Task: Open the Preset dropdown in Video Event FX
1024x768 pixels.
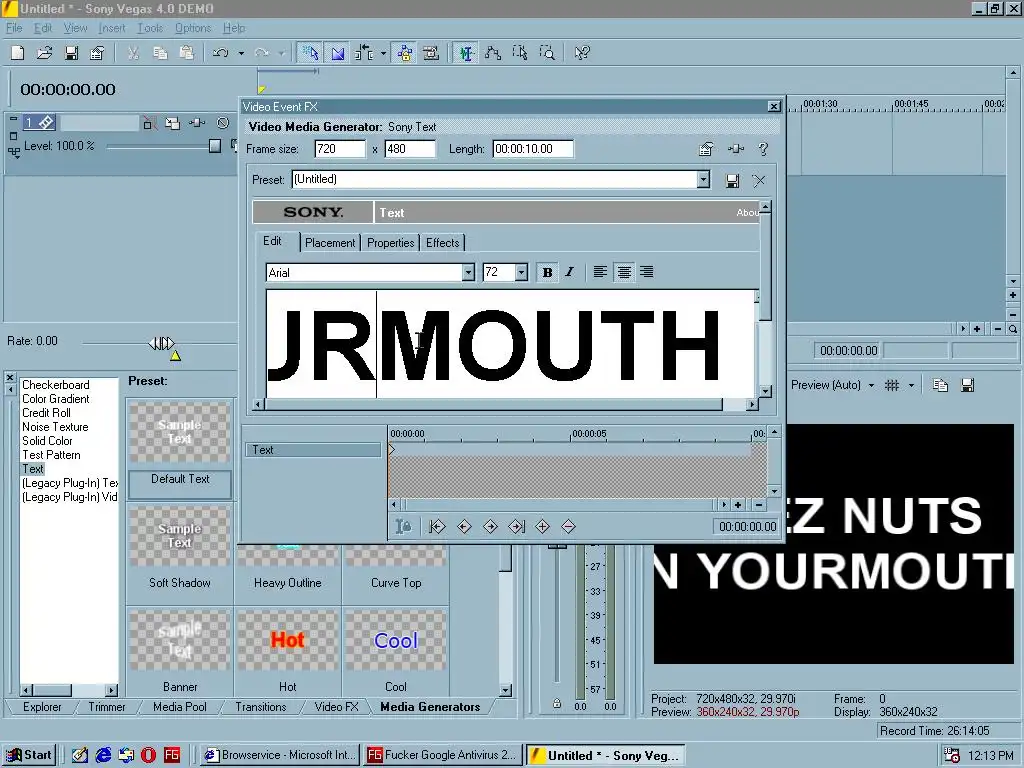Action: click(703, 180)
